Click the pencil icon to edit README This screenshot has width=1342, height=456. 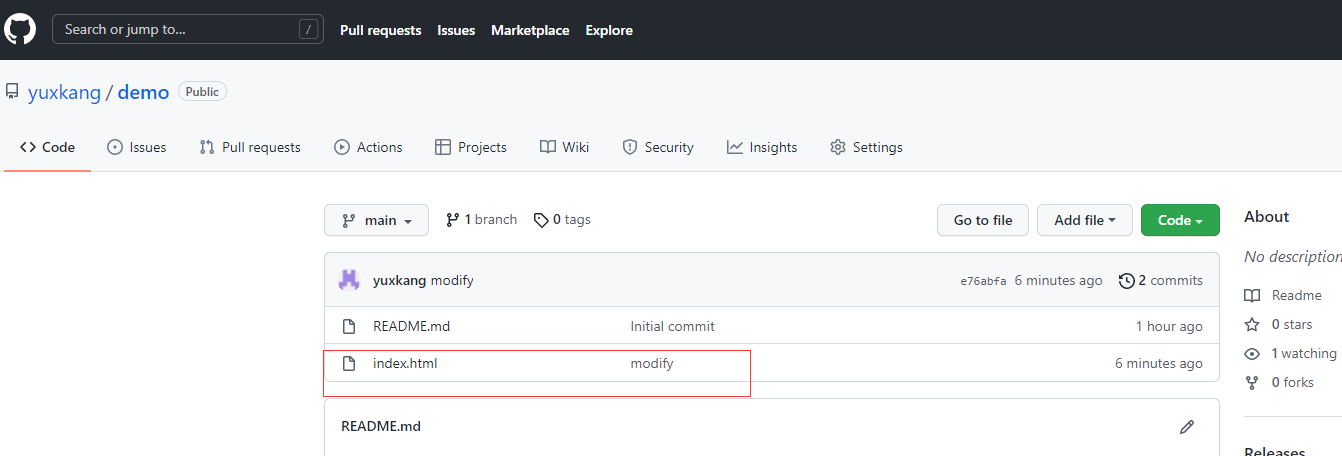[1187, 426]
